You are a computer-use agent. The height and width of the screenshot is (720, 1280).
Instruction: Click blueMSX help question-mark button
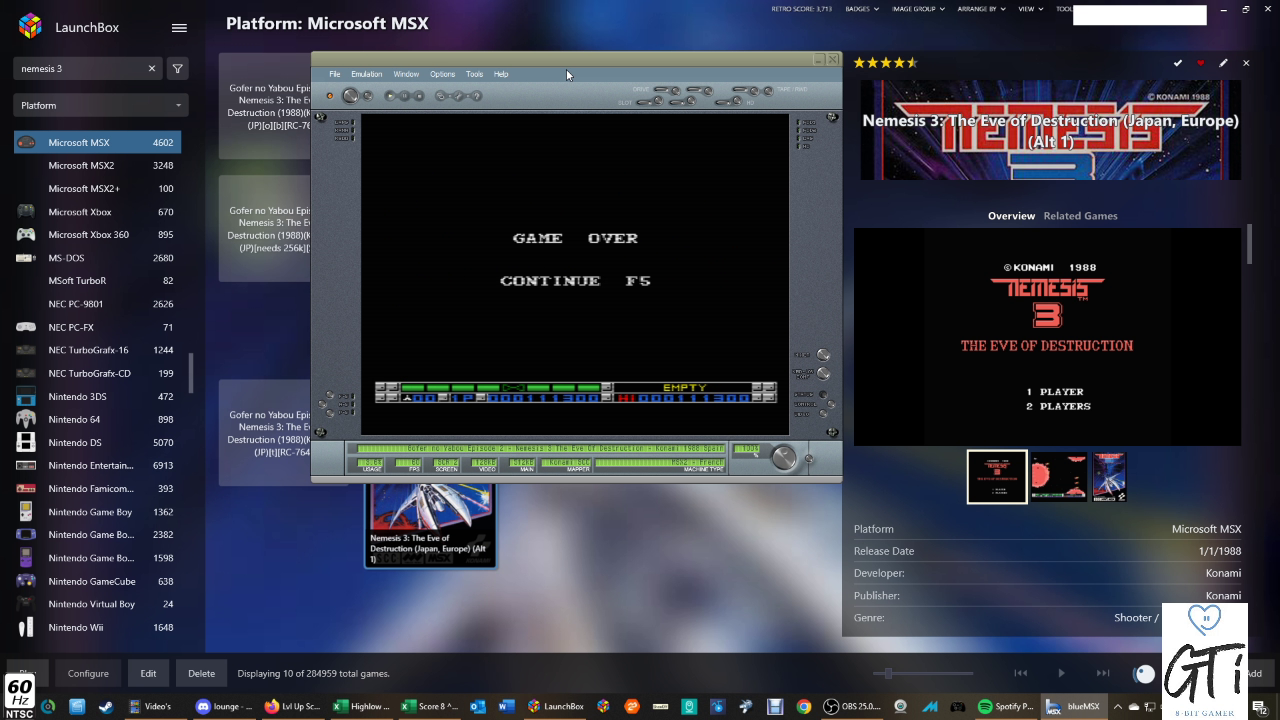click(476, 96)
